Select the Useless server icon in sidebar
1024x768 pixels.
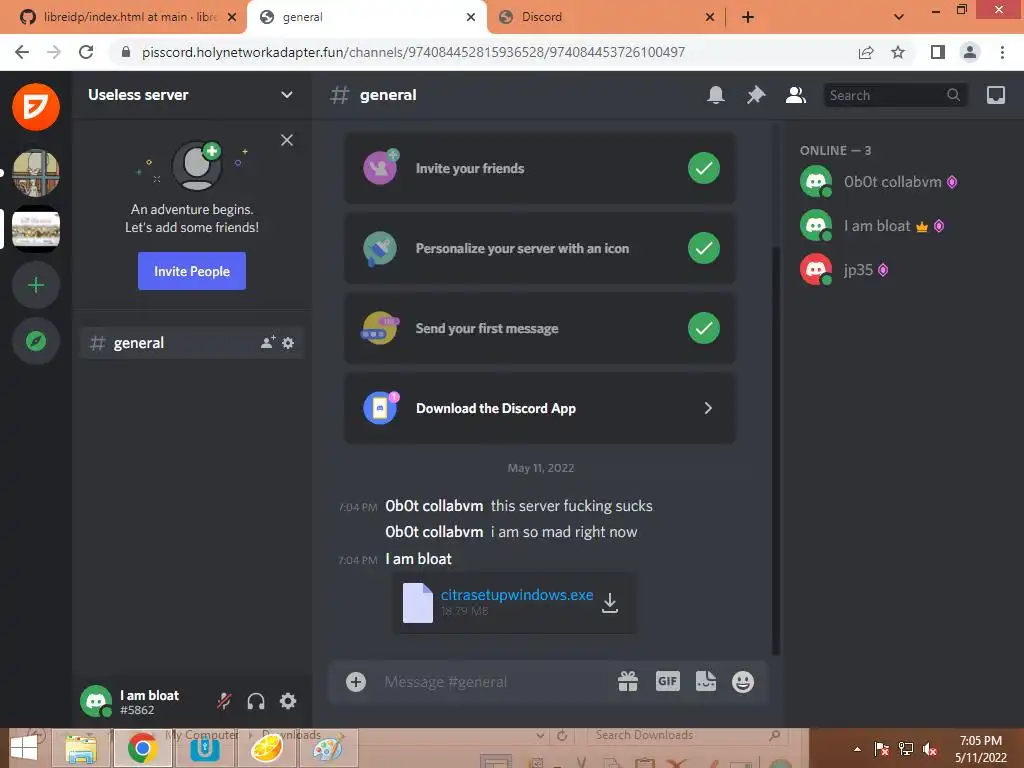point(36,229)
